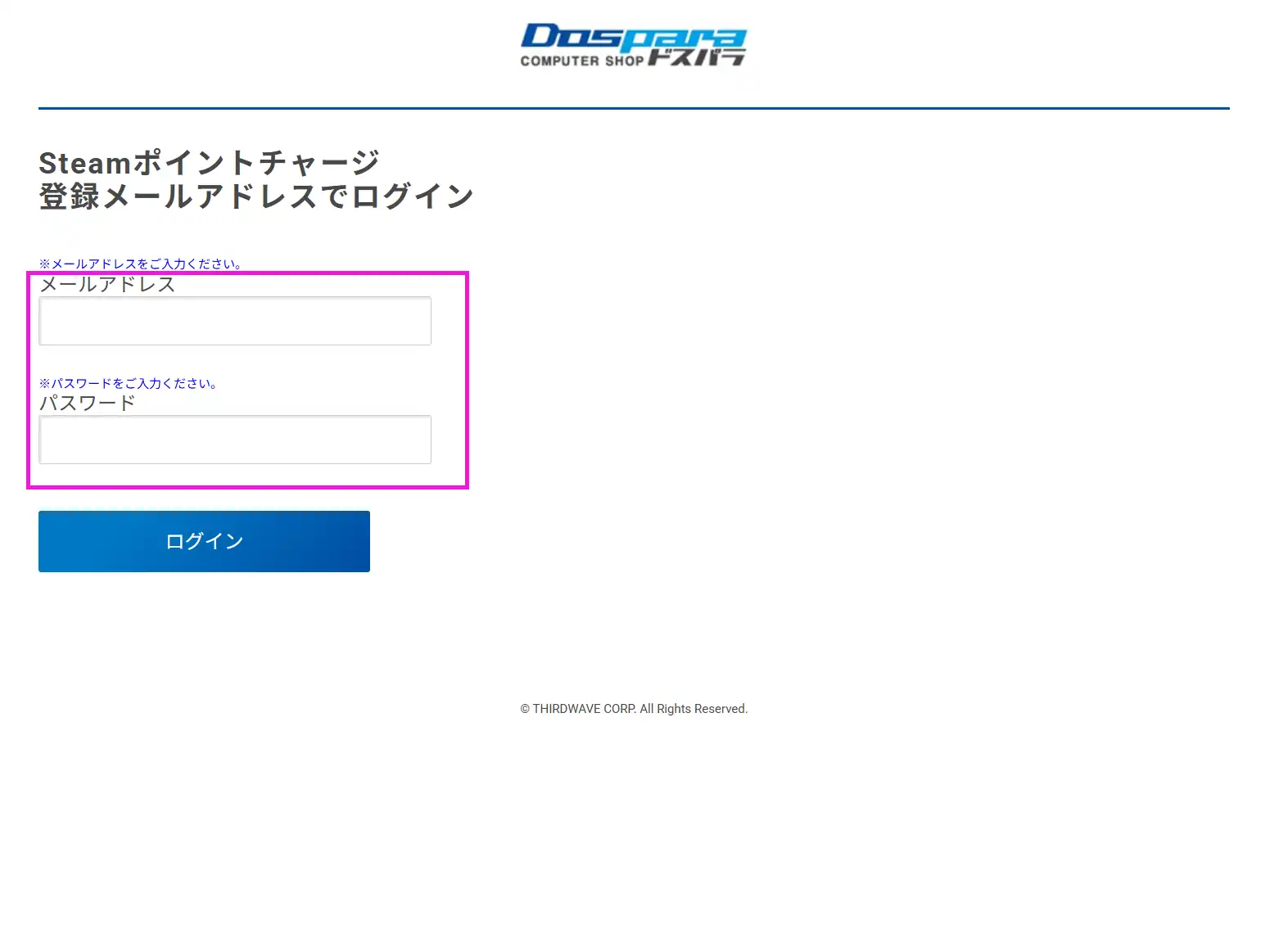Click the "COMPUTER SHOP" text in logo
Image resolution: width=1265 pixels, height=952 pixels.
tap(581, 61)
